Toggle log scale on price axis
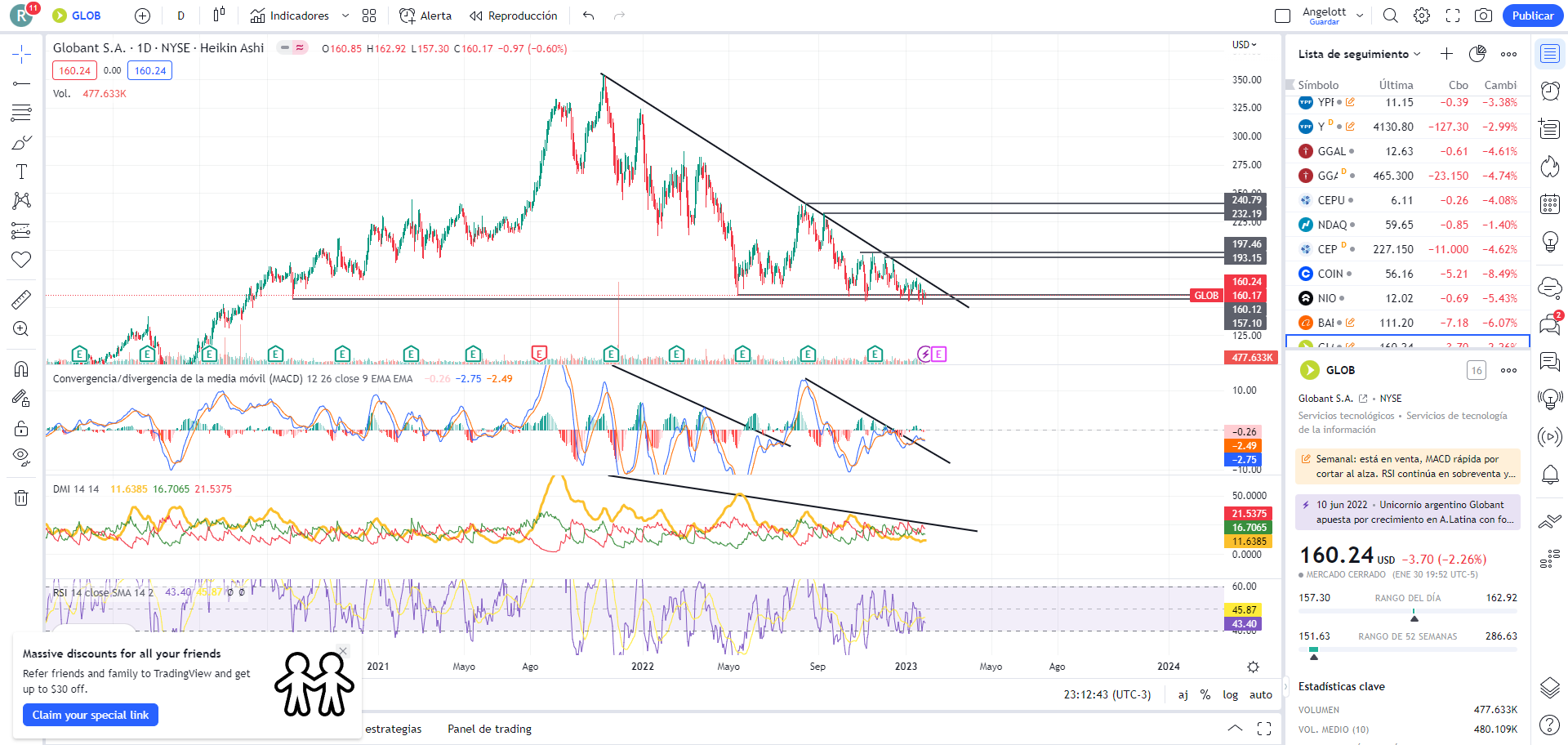This screenshot has height=745, width=1568. click(1230, 694)
